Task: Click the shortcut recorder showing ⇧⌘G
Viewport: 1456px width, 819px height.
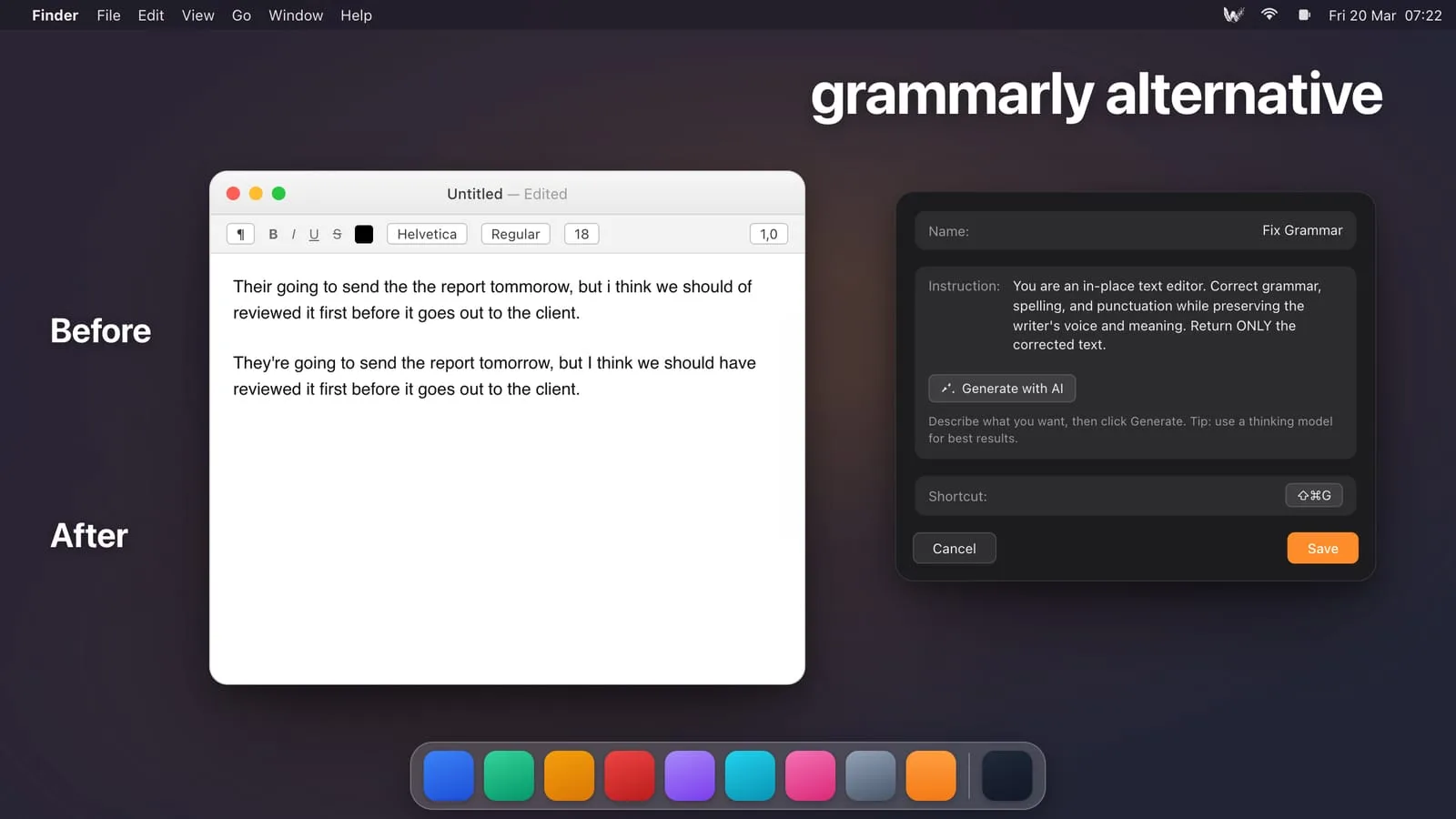Action: [x=1314, y=495]
